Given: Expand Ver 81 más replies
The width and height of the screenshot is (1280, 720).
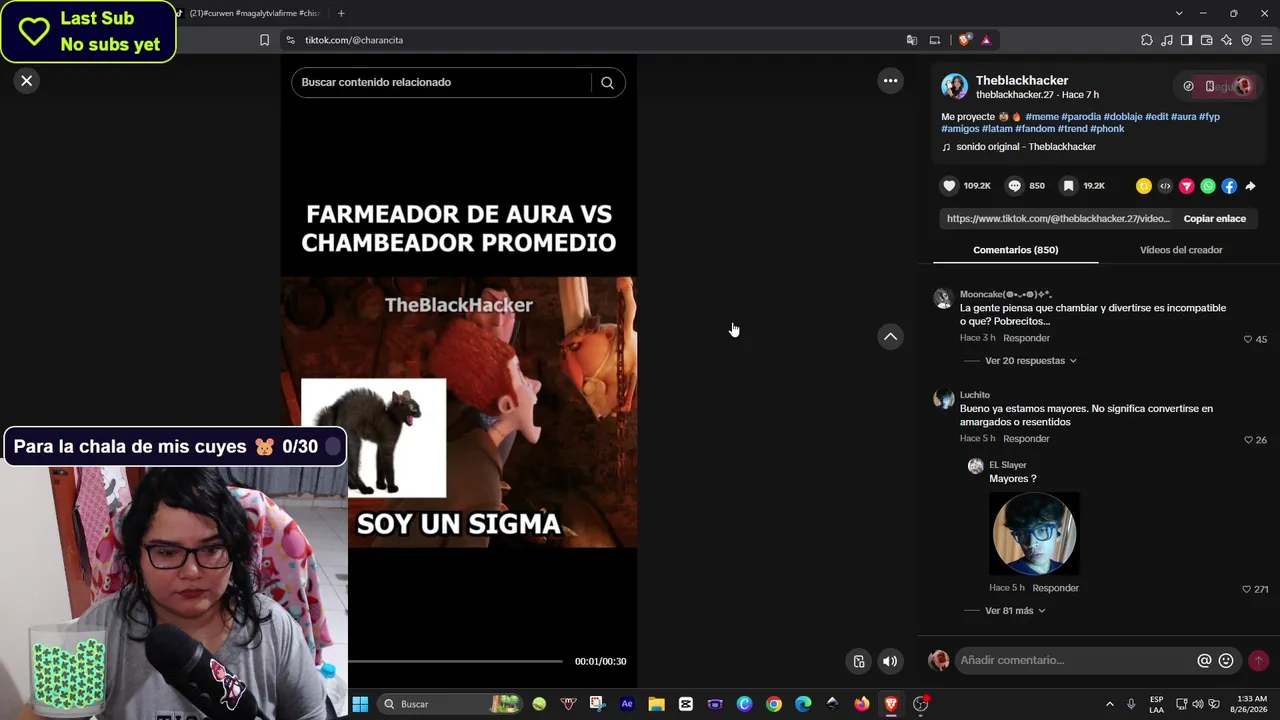Looking at the screenshot, I should 1015,611.
